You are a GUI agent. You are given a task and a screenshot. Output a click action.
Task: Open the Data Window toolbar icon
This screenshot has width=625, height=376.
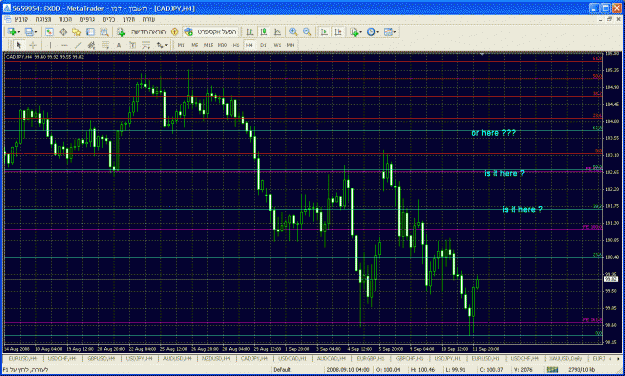[63, 32]
